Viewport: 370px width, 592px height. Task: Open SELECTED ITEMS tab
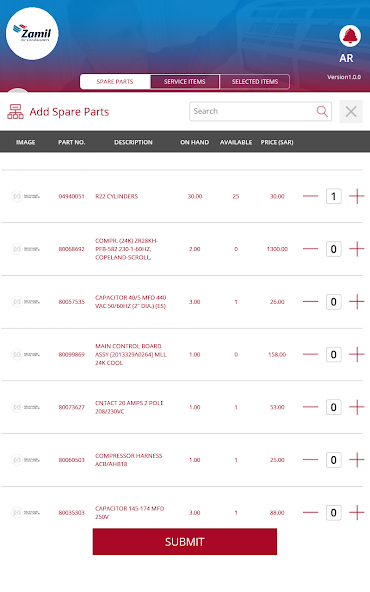(255, 82)
